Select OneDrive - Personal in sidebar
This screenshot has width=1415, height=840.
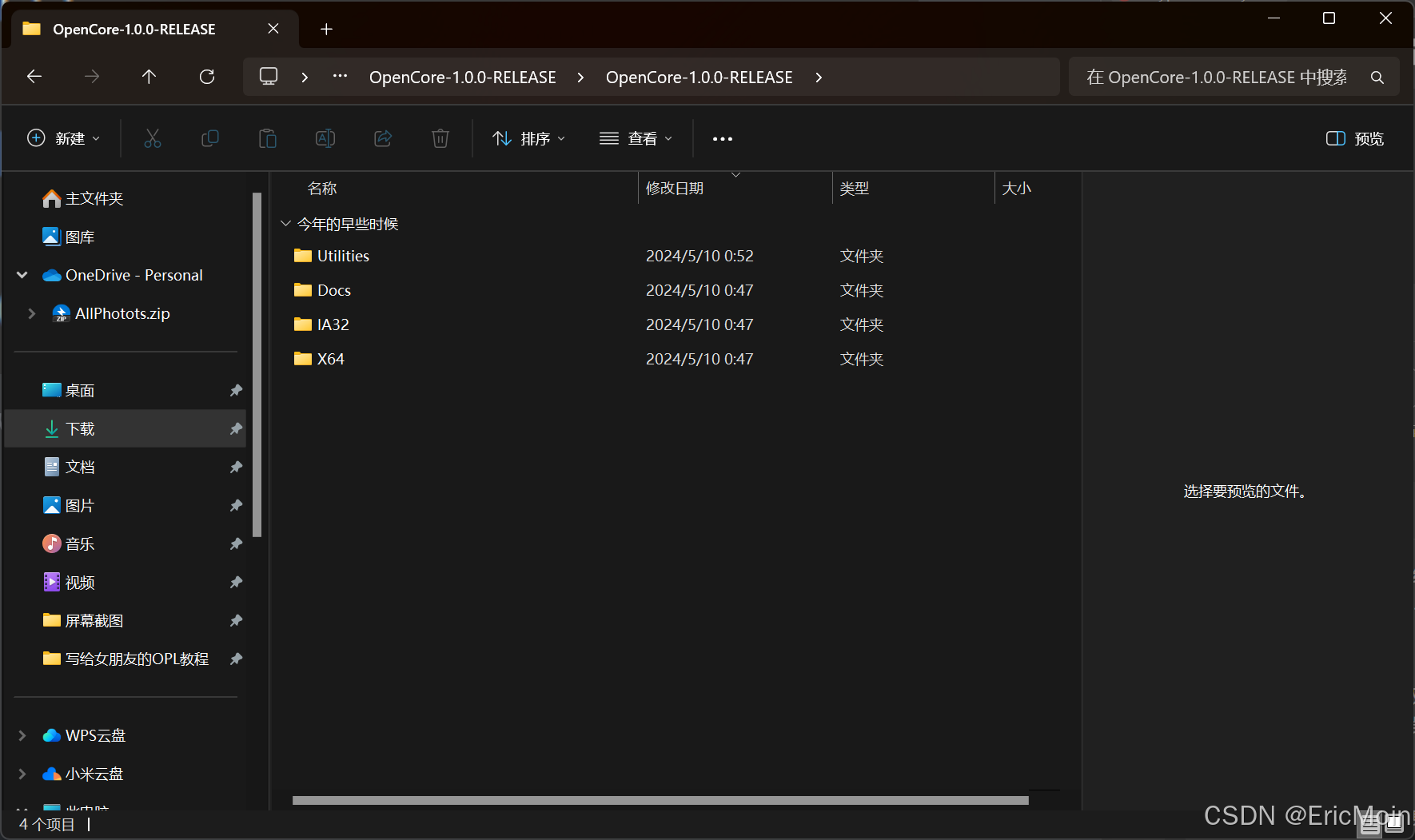(134, 275)
